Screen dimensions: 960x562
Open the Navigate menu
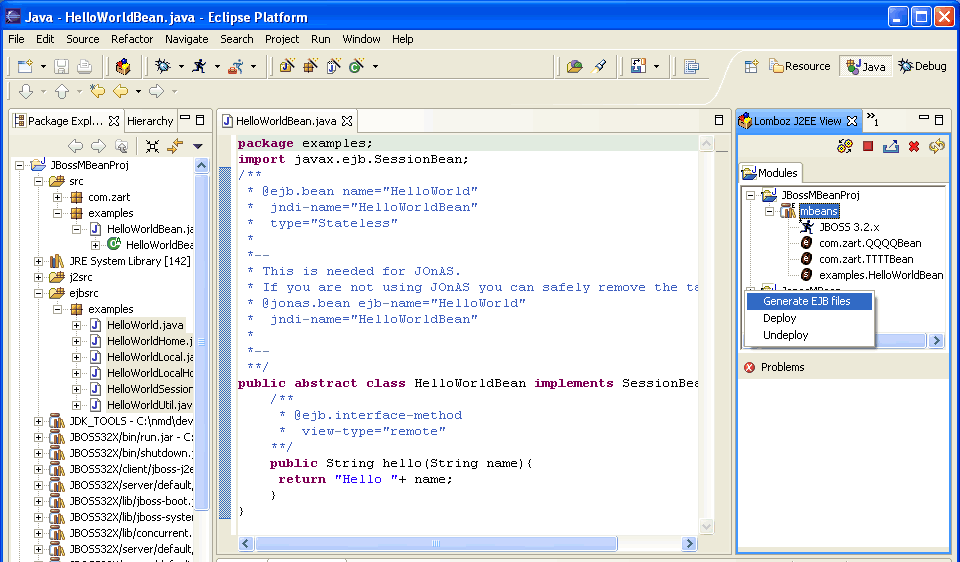coord(187,39)
